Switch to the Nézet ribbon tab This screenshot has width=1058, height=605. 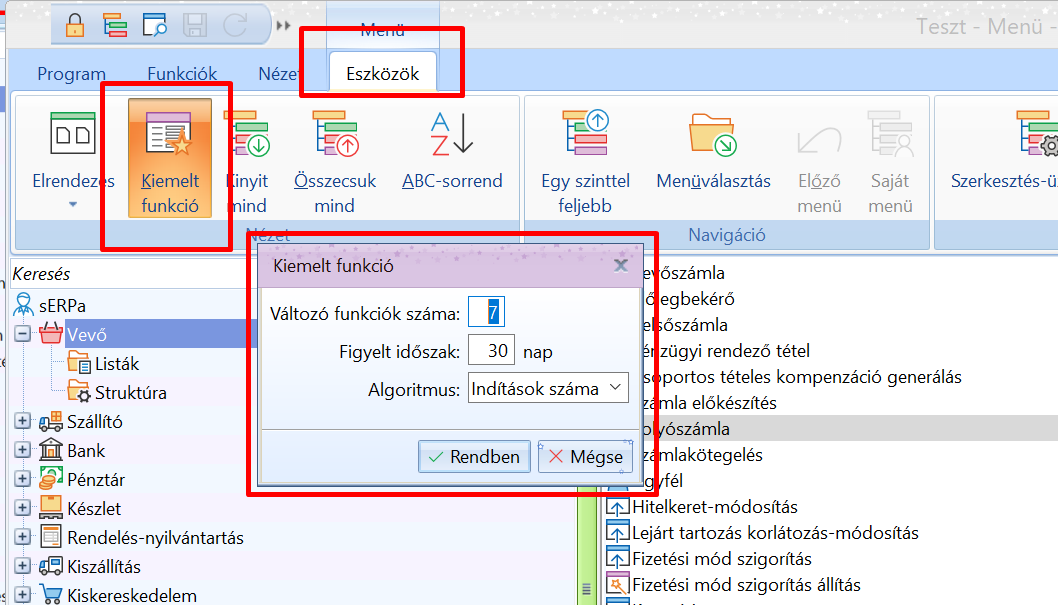[279, 74]
